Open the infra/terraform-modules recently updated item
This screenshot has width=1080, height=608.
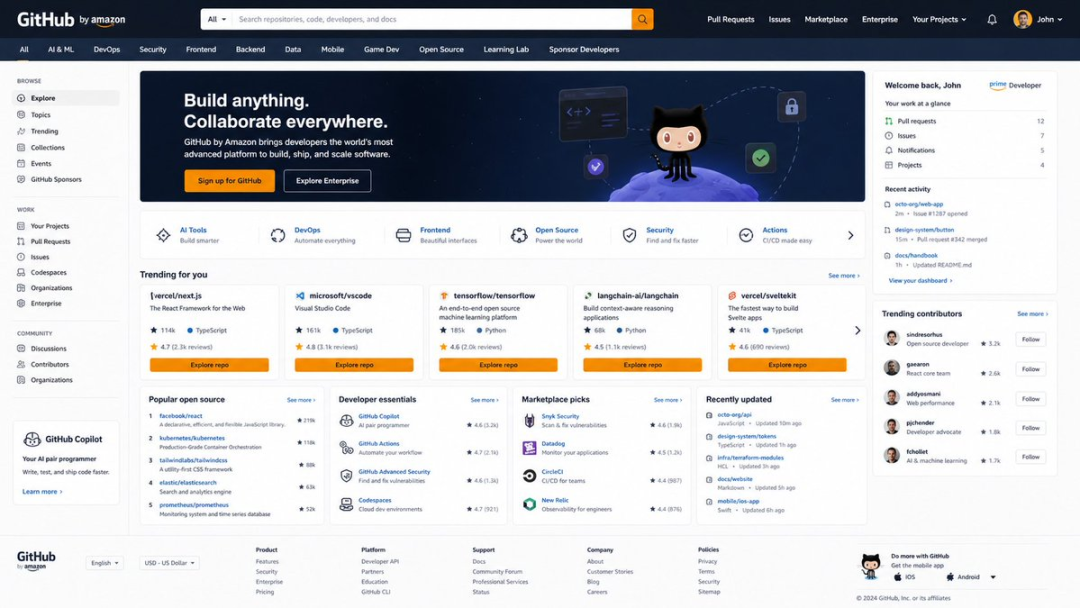[750, 458]
